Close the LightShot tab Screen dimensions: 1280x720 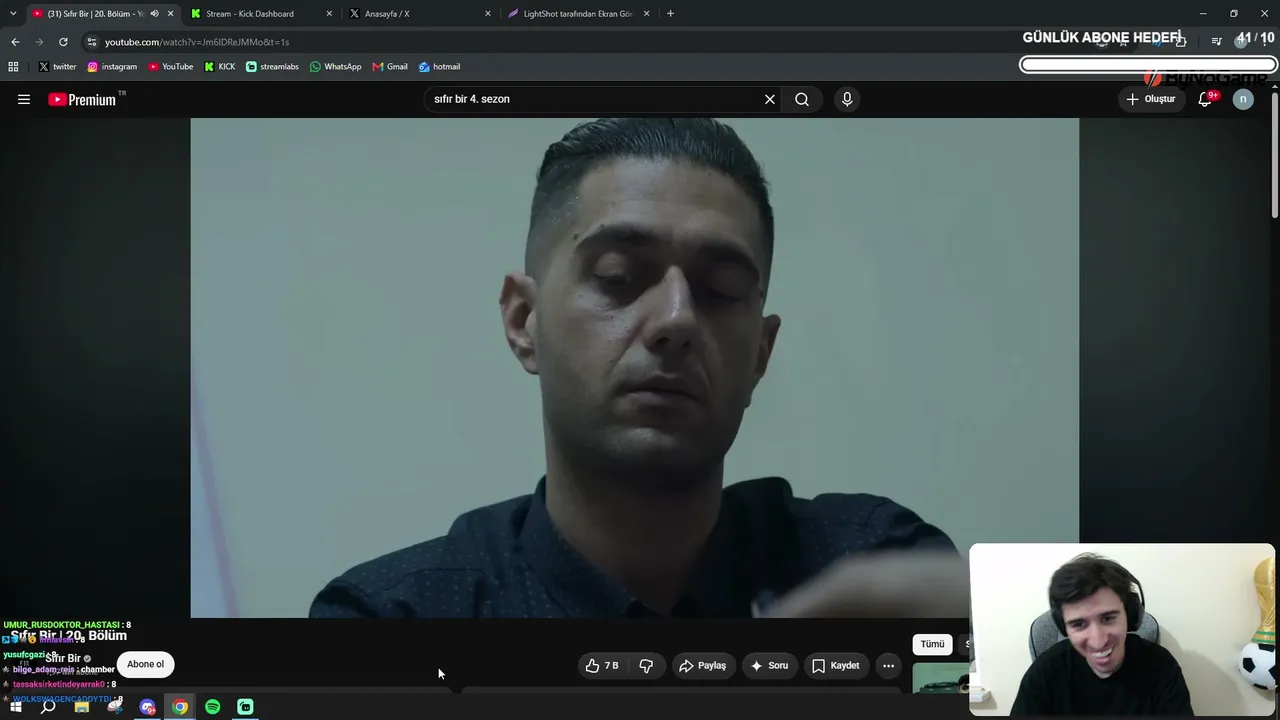point(646,14)
